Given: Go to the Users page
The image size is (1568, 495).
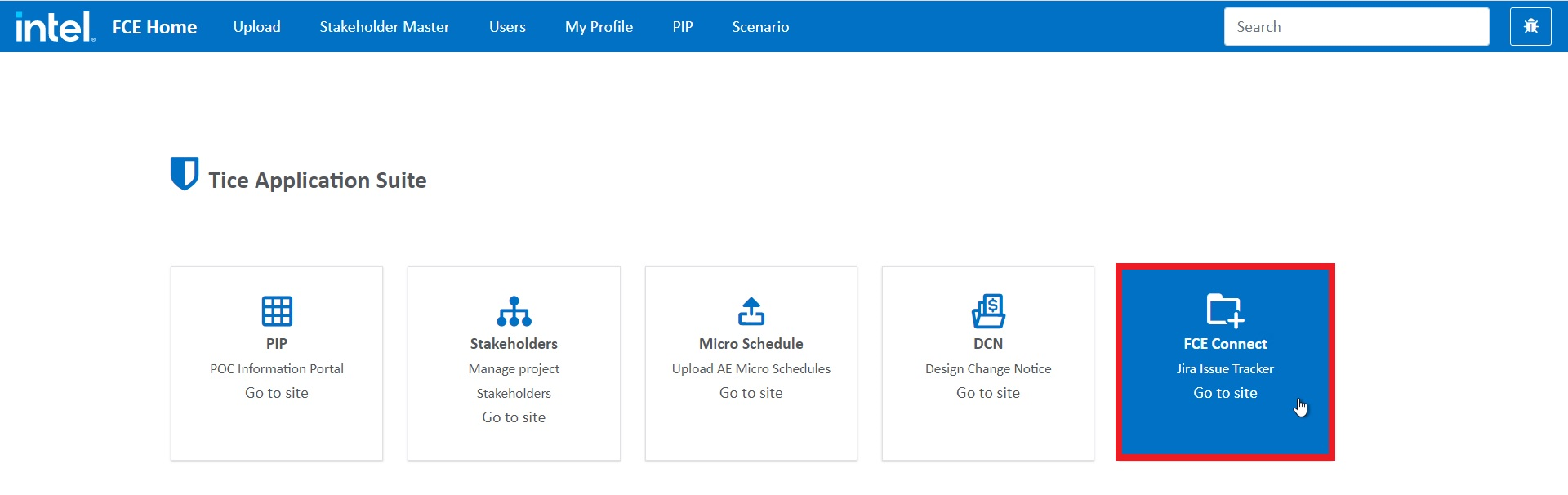Looking at the screenshot, I should coord(507,27).
